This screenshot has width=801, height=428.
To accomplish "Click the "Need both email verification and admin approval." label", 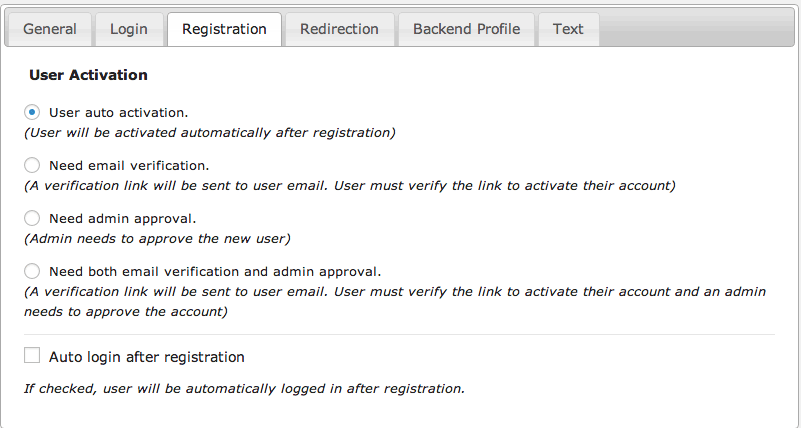I will [x=215, y=271].
